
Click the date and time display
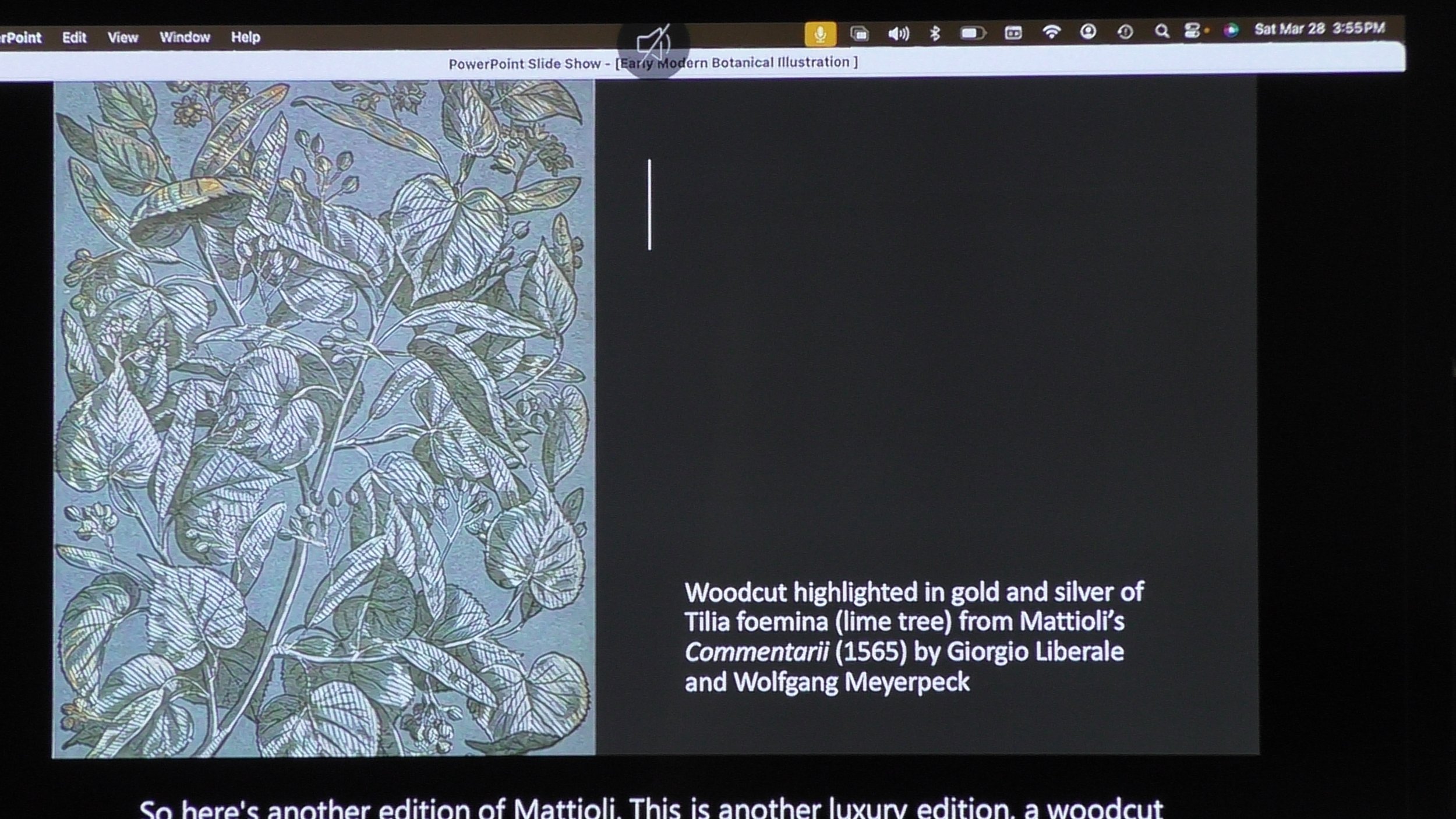(1319, 29)
